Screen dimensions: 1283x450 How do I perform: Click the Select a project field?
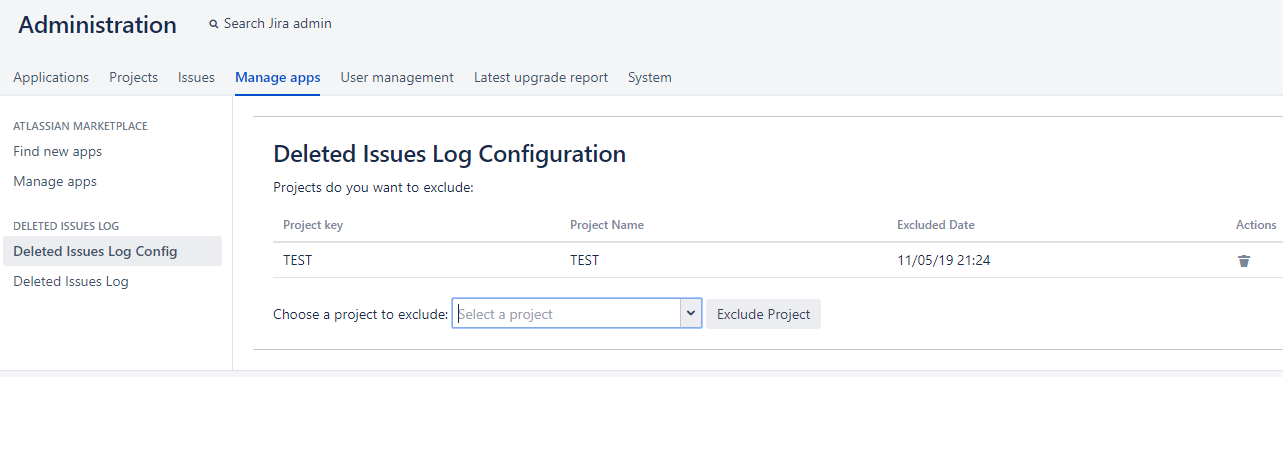(566, 314)
